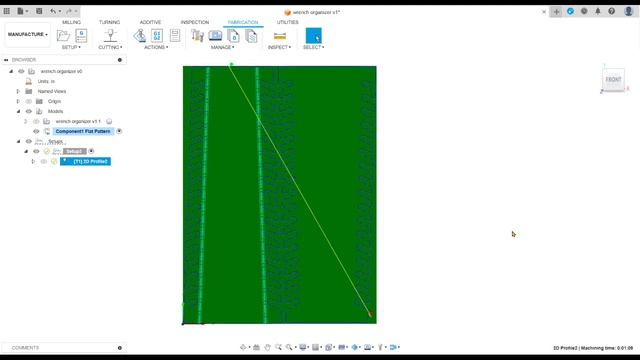
Task: Expand the 2D Profile2 operation
Action: [x=33, y=162]
